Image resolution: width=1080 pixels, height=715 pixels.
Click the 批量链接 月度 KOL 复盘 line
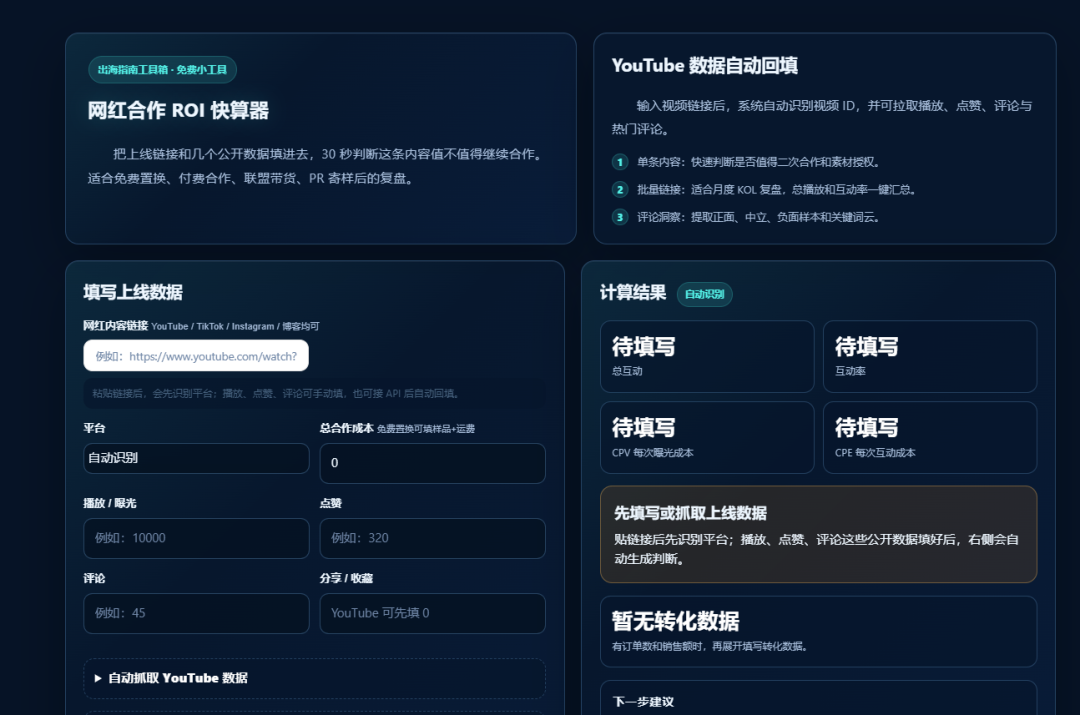(776, 189)
